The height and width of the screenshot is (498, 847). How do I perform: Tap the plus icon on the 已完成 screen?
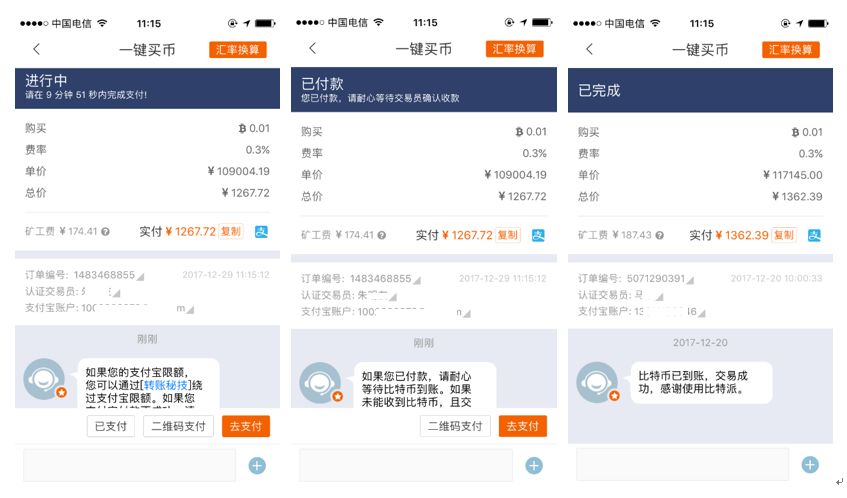coord(810,465)
